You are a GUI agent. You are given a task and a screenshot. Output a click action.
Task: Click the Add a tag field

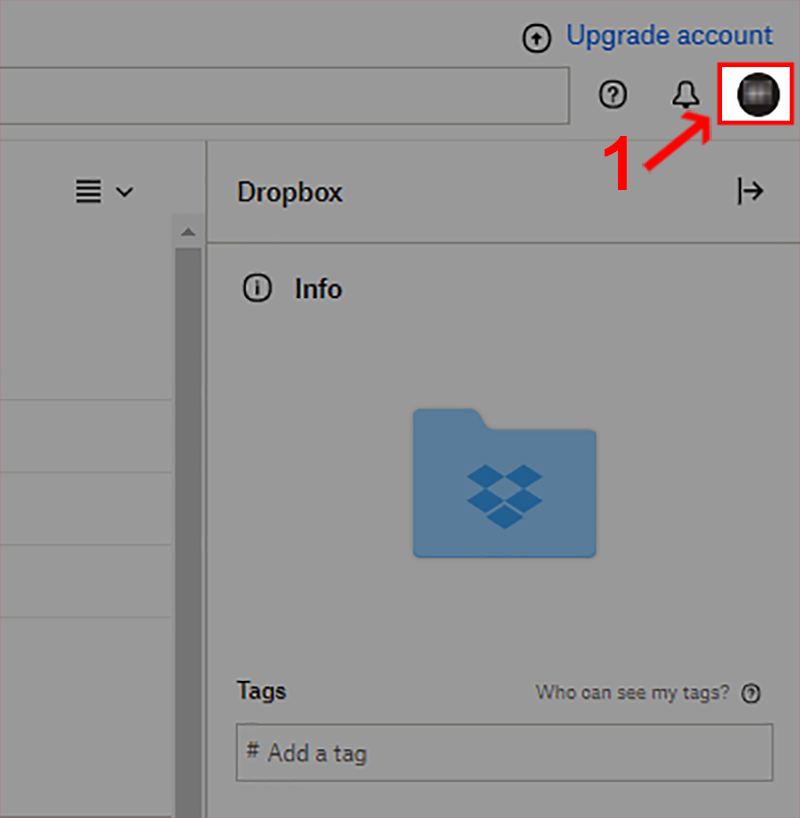[x=504, y=752]
